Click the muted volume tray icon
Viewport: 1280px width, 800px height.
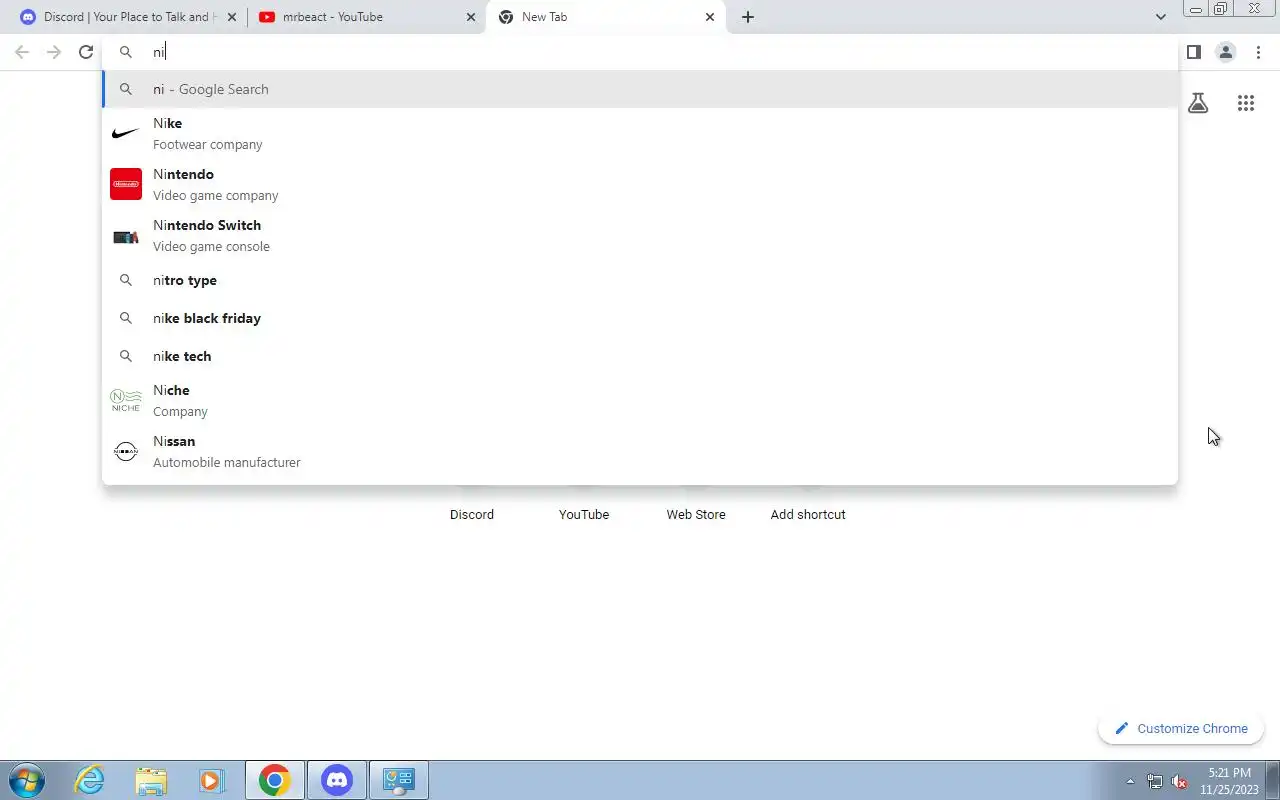pyautogui.click(x=1180, y=781)
